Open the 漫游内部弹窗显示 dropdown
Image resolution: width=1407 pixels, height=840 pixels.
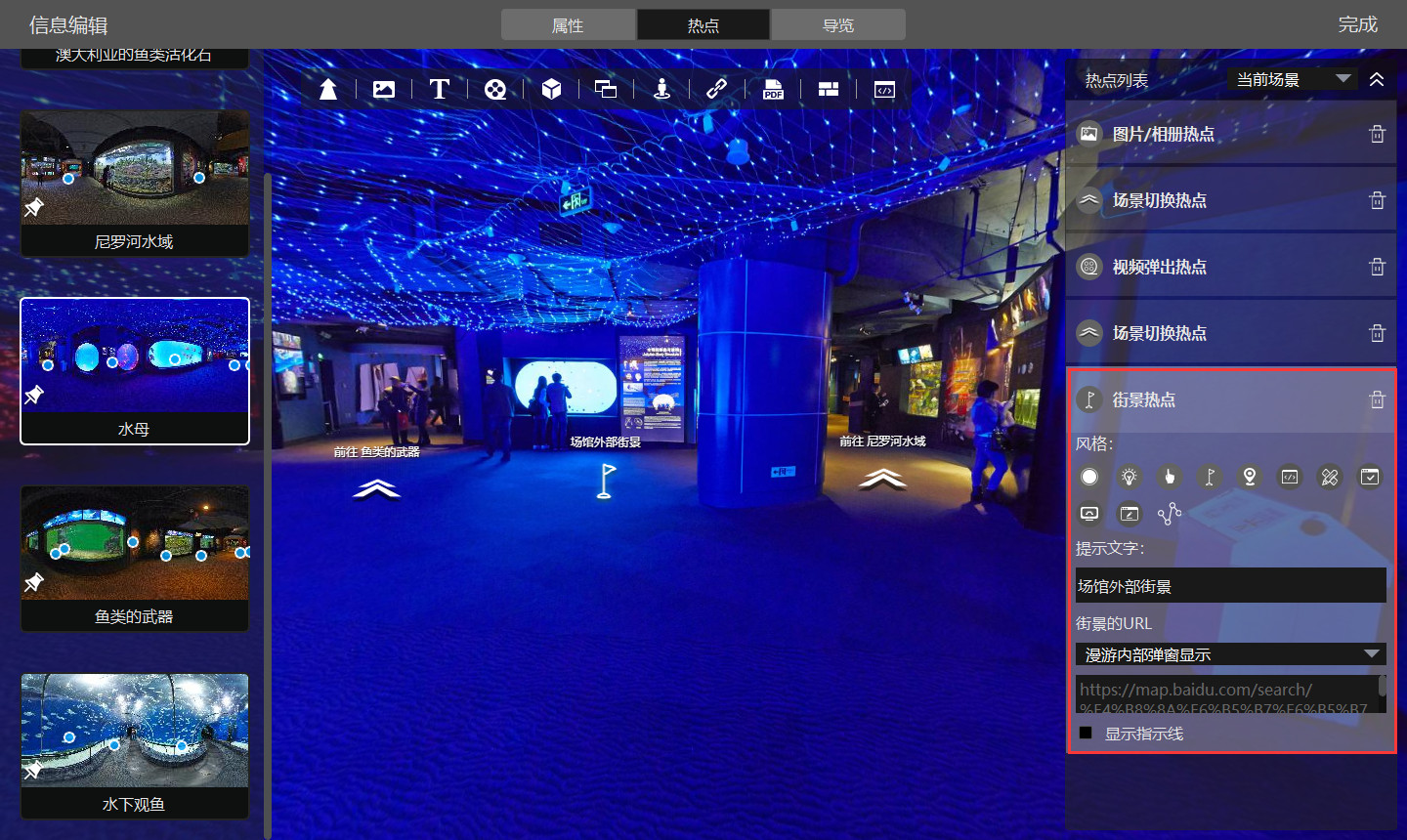click(x=1230, y=654)
